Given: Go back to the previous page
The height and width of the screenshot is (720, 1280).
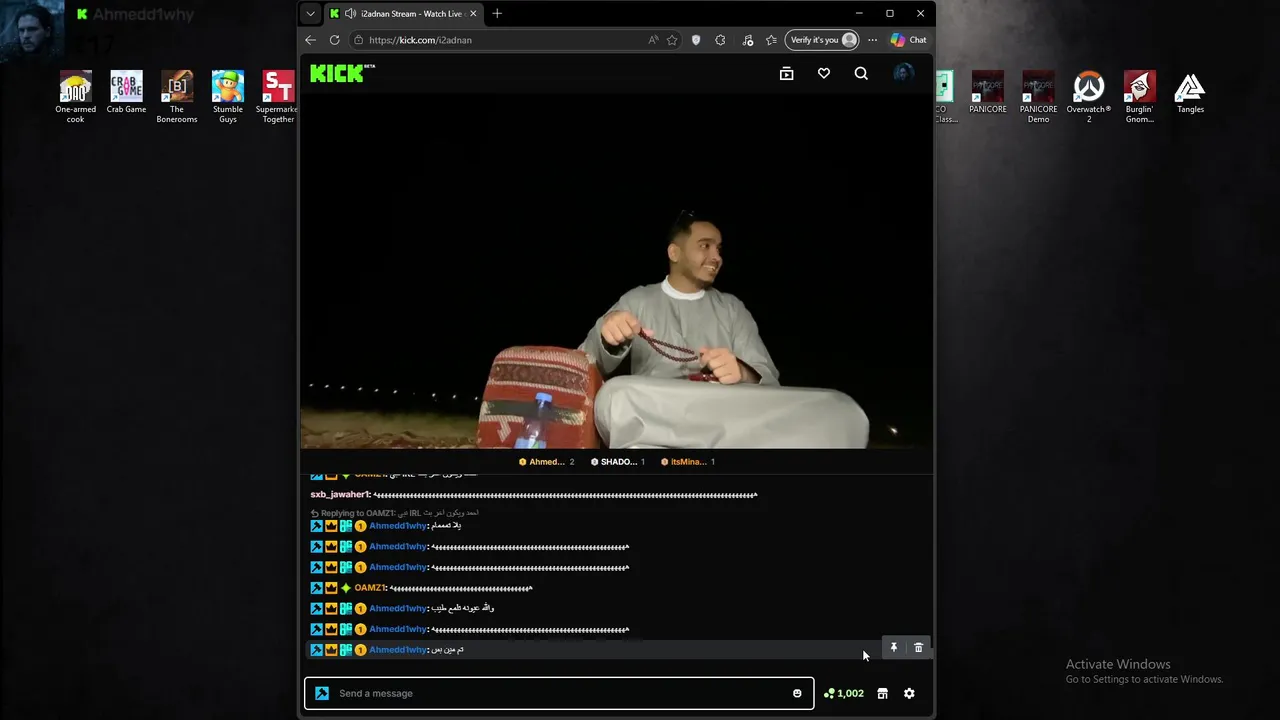Looking at the screenshot, I should tap(310, 40).
